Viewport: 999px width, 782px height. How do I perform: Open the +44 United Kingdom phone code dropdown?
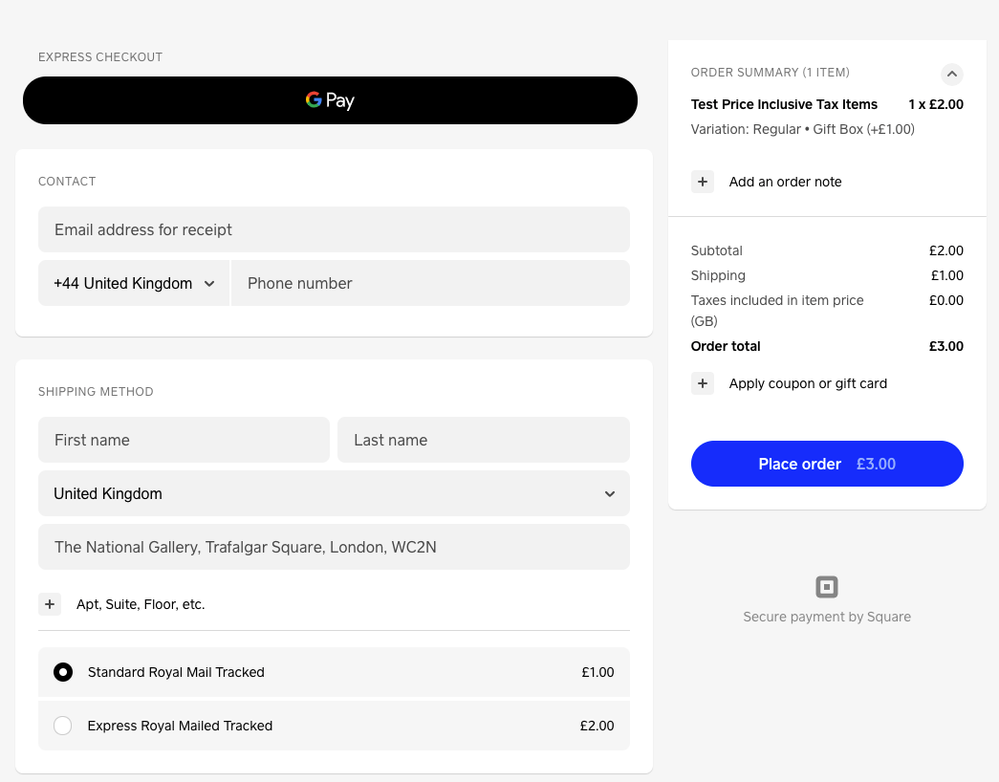tap(134, 283)
